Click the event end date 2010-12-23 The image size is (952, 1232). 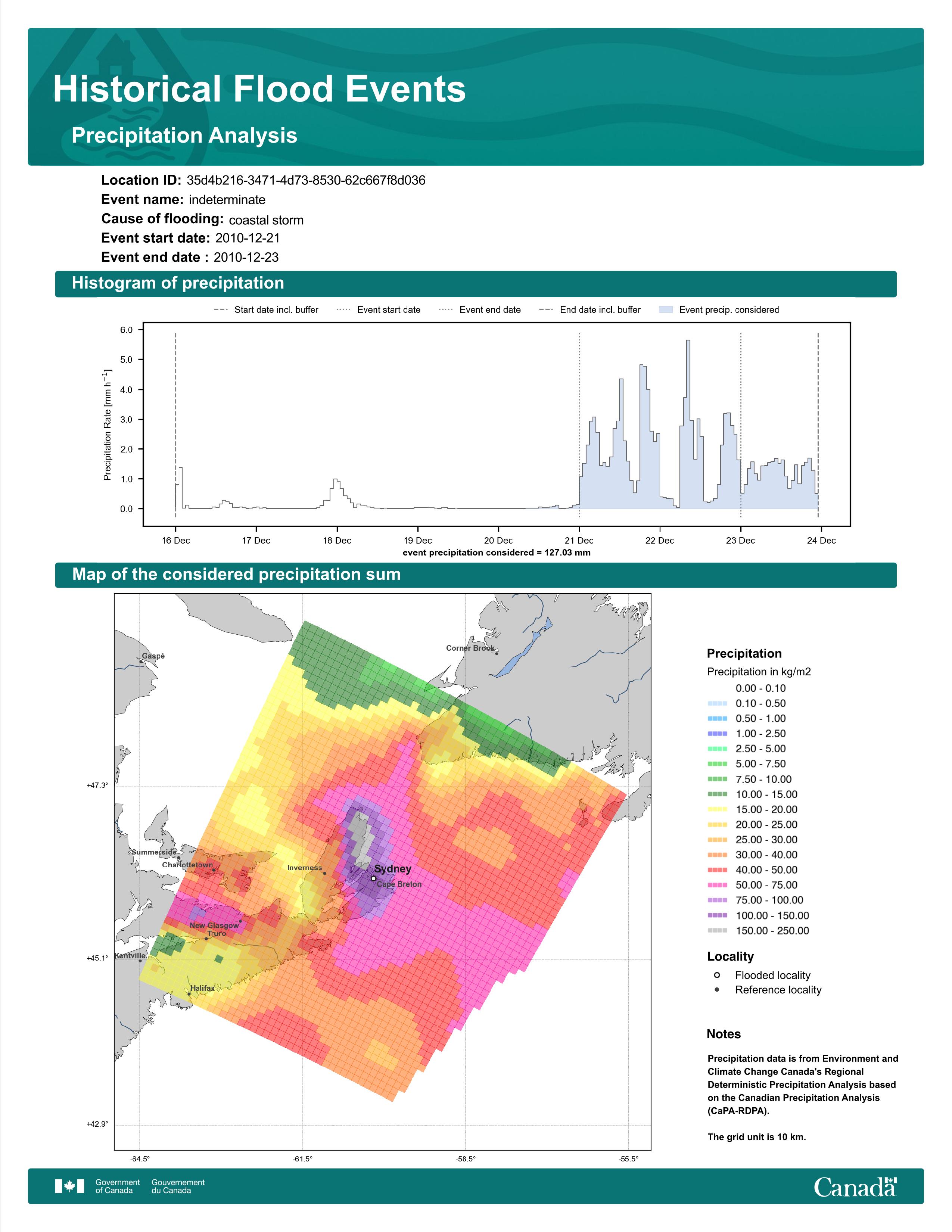coord(246,257)
